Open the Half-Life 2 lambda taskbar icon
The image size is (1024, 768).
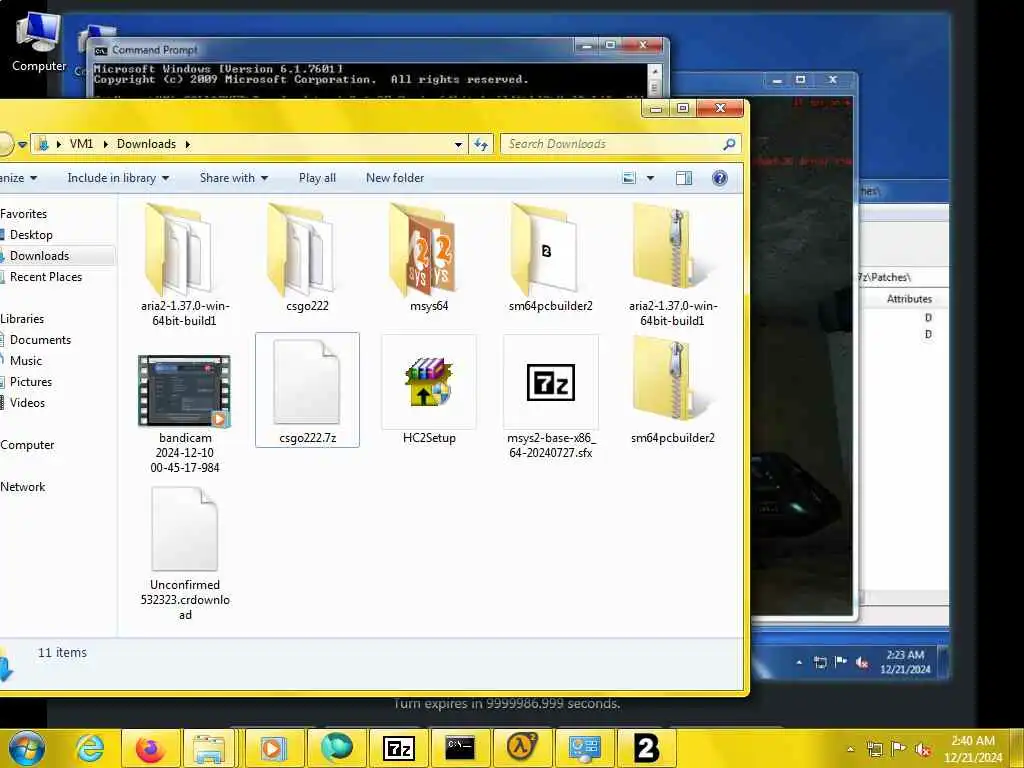[522, 748]
